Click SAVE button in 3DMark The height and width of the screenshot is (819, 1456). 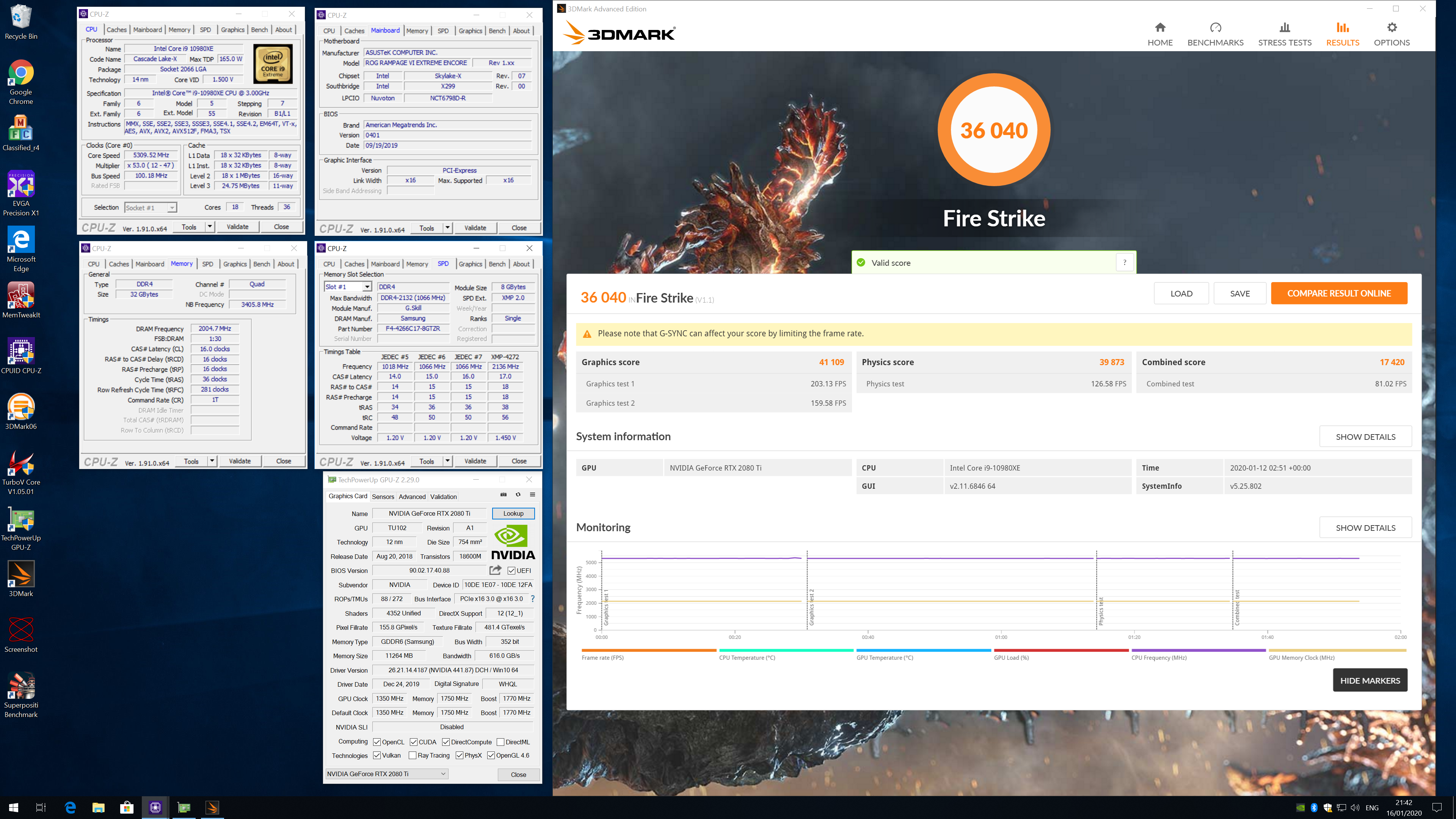point(1240,293)
